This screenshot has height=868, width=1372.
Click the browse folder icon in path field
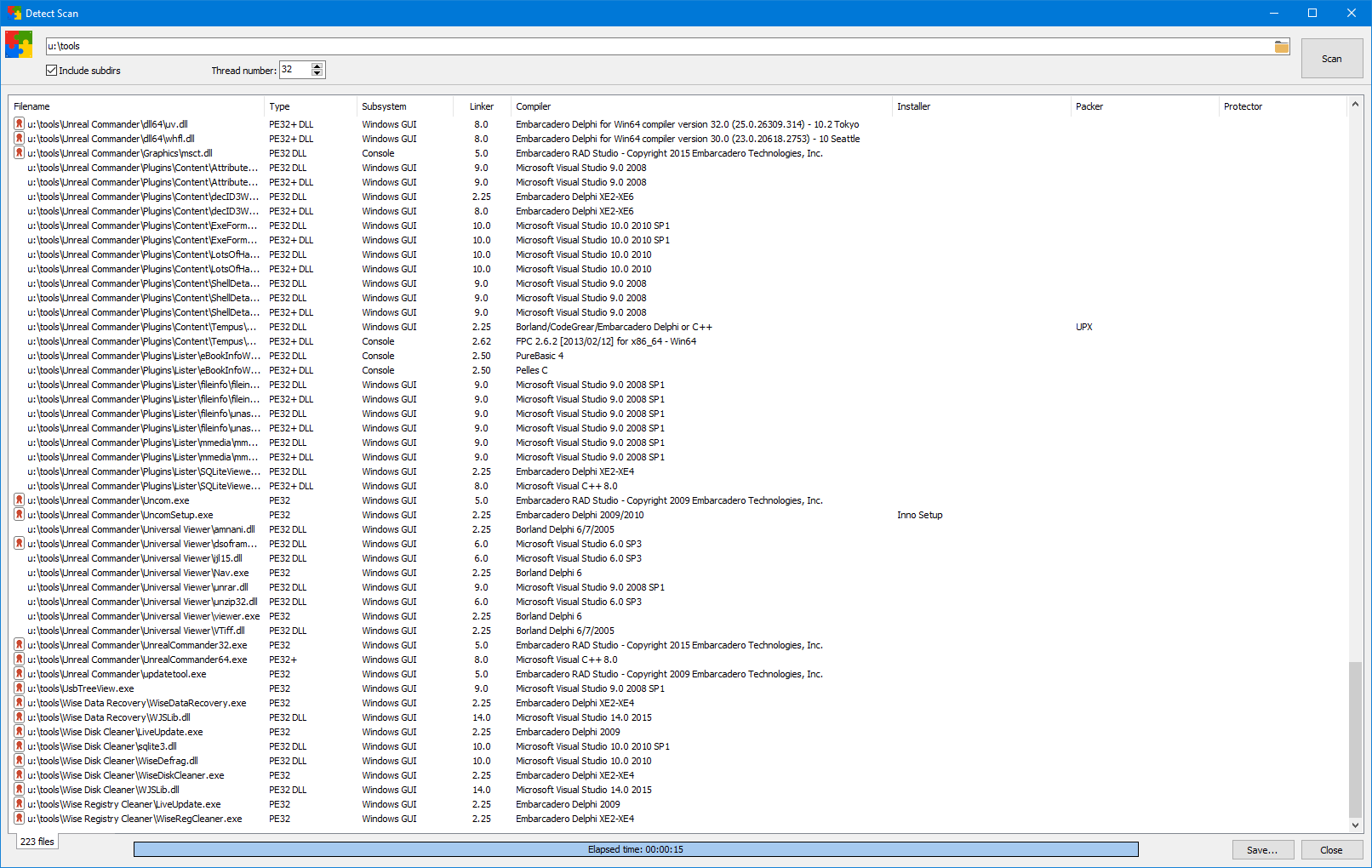pos(1281,47)
